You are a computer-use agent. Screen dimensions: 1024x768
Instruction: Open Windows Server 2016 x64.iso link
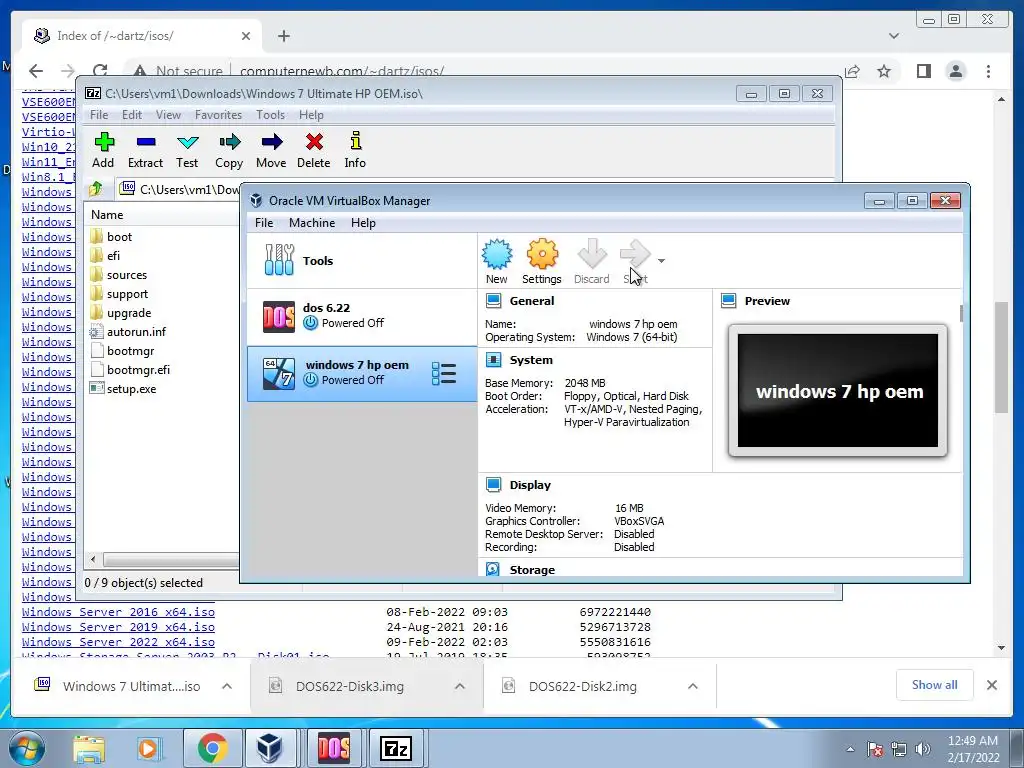pos(118,612)
